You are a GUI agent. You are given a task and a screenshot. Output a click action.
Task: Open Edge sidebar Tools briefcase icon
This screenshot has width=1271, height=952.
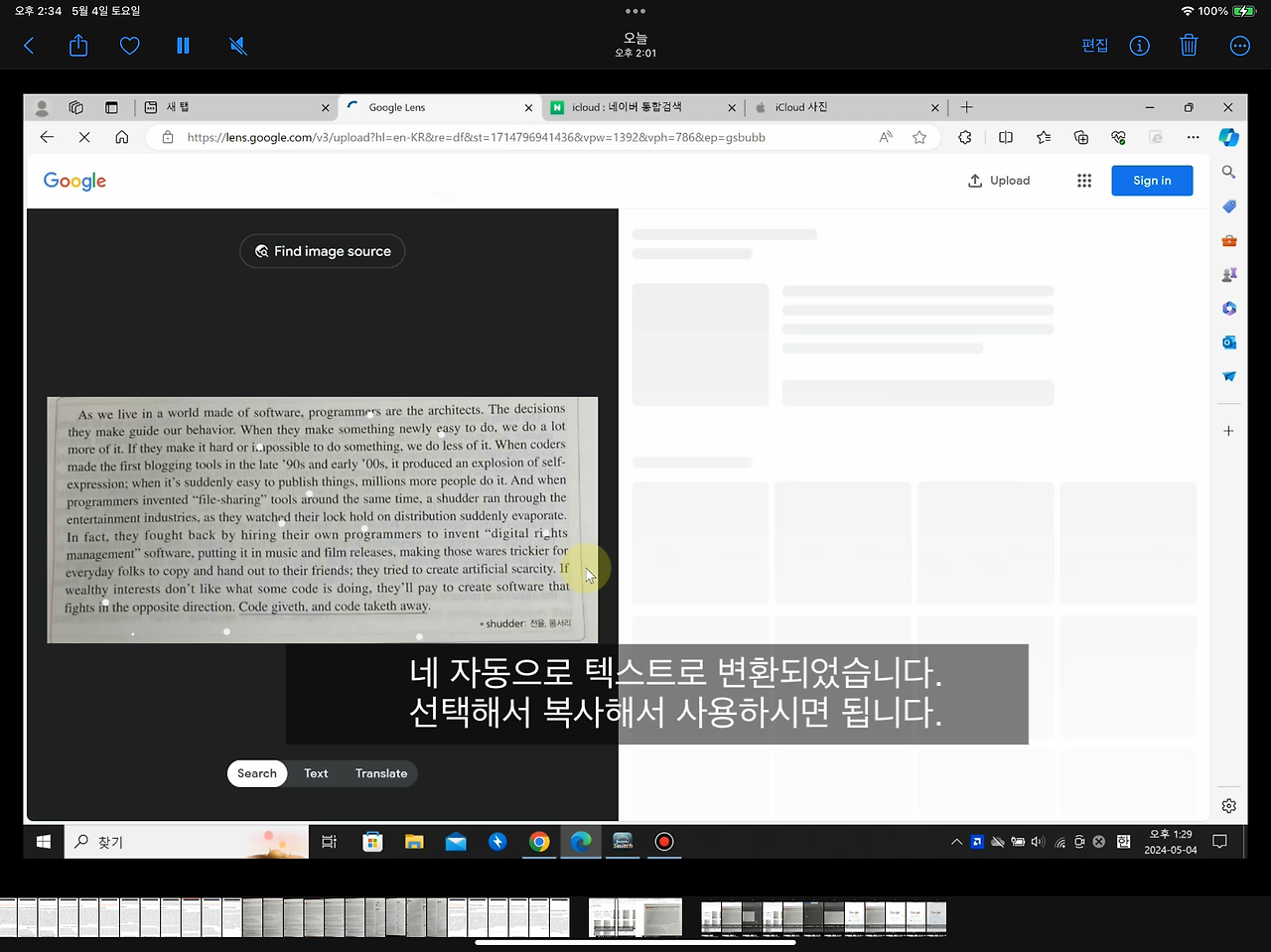tap(1229, 240)
